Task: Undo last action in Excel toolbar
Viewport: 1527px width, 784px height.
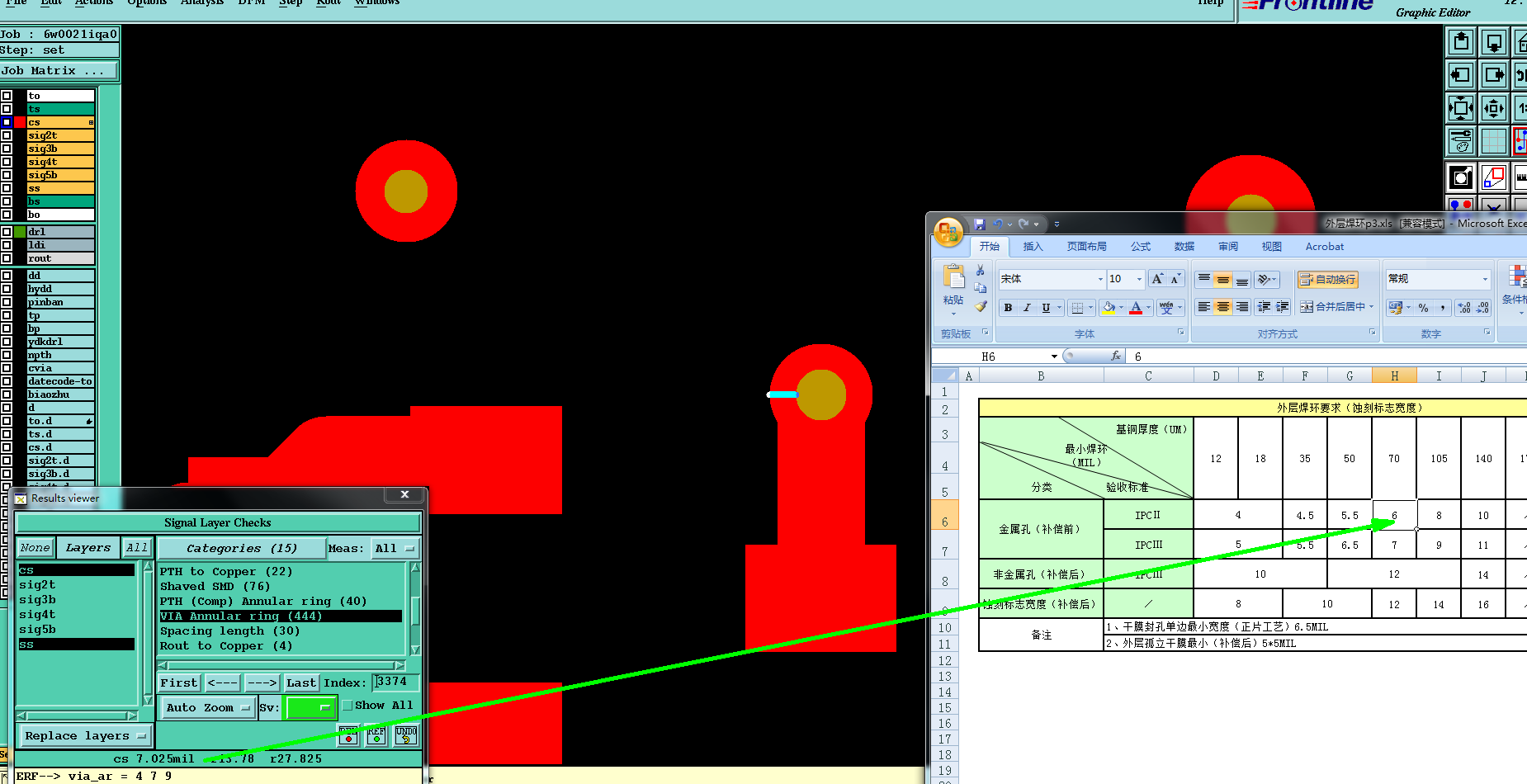Action: (998, 224)
